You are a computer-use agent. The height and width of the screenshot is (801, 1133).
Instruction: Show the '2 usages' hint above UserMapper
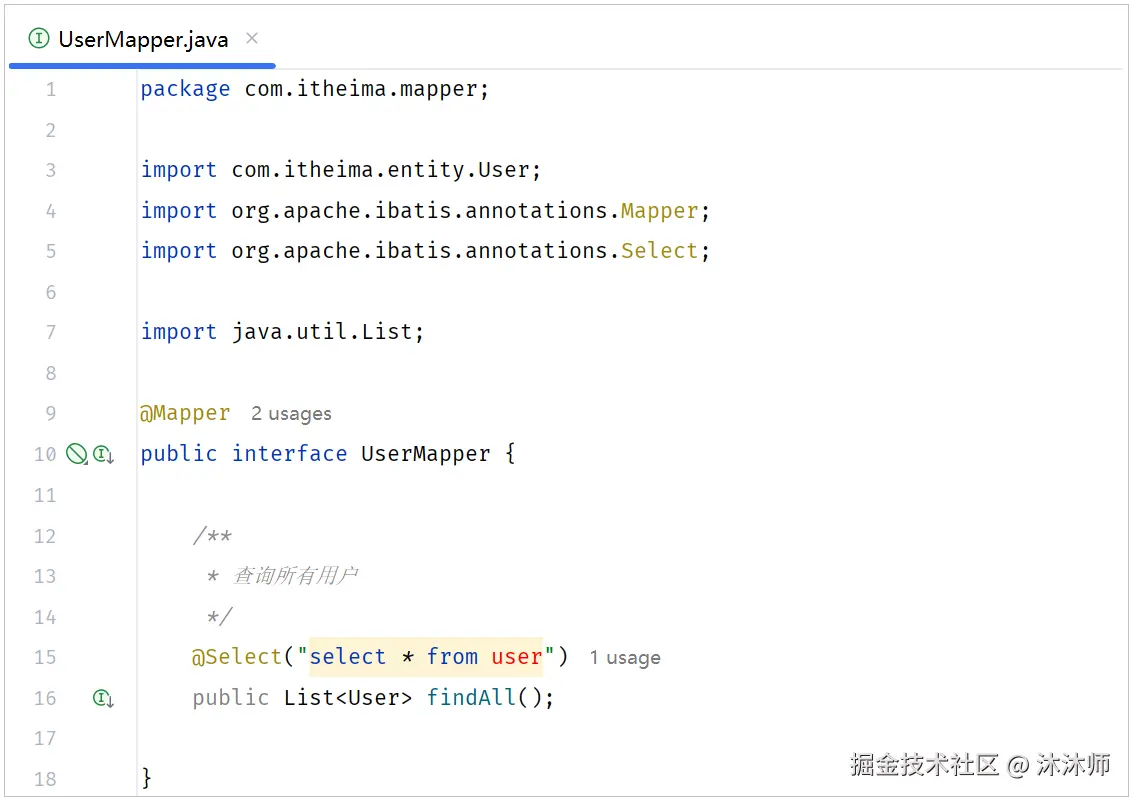[x=291, y=414]
